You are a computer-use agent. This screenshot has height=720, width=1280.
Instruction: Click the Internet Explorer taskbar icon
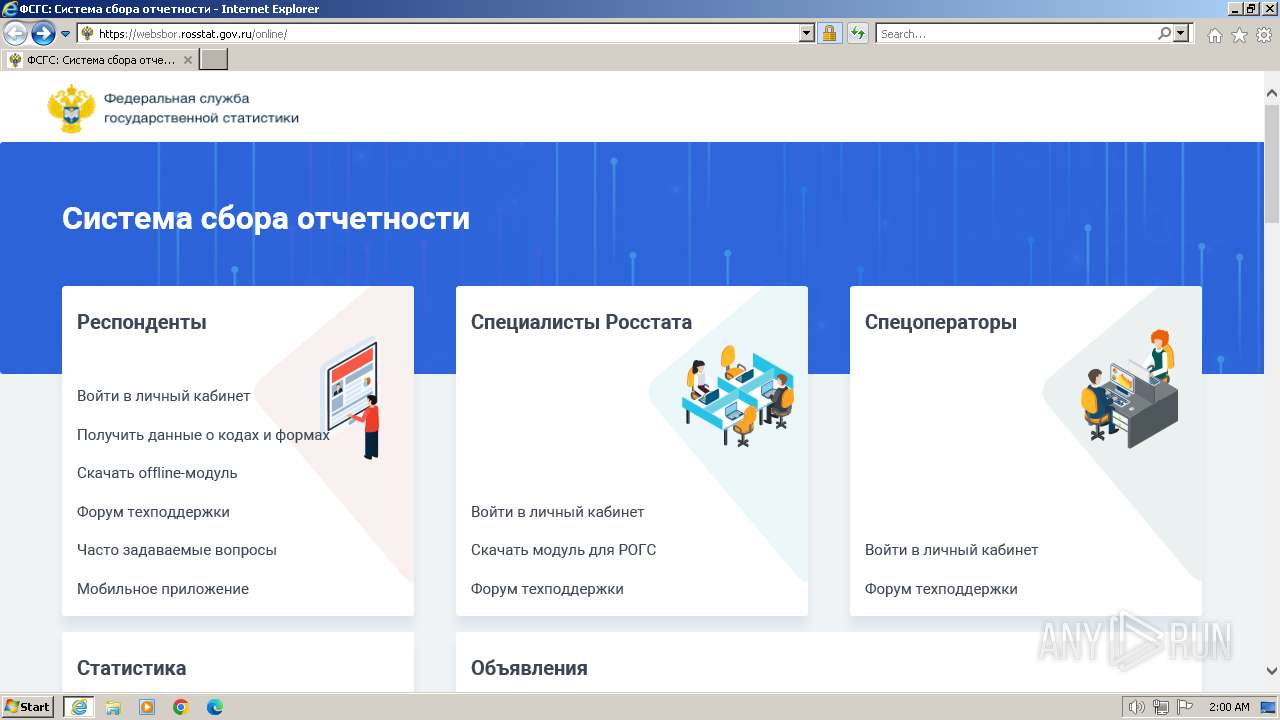[x=78, y=707]
